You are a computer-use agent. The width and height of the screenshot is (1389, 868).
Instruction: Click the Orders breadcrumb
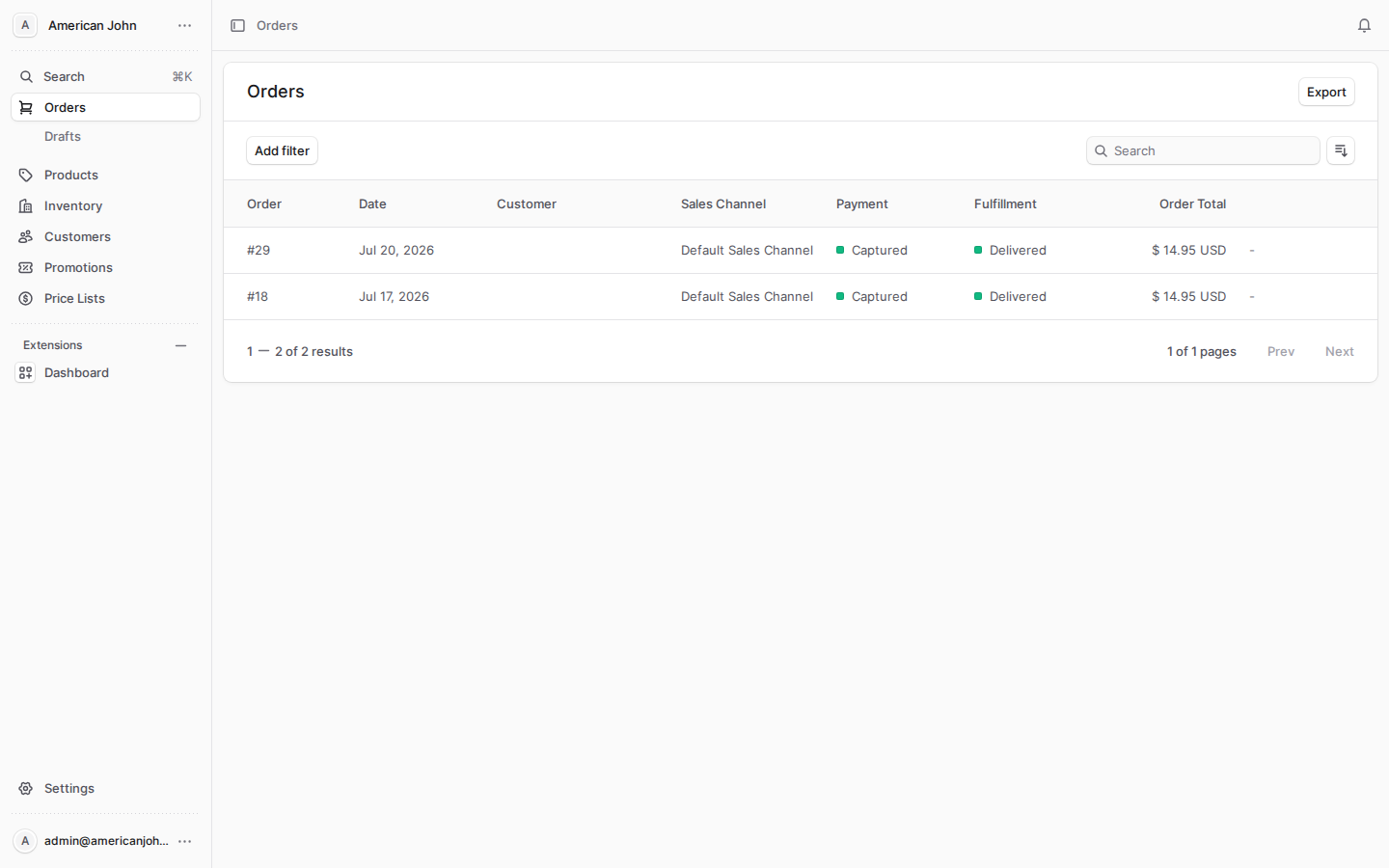pyautogui.click(x=277, y=26)
